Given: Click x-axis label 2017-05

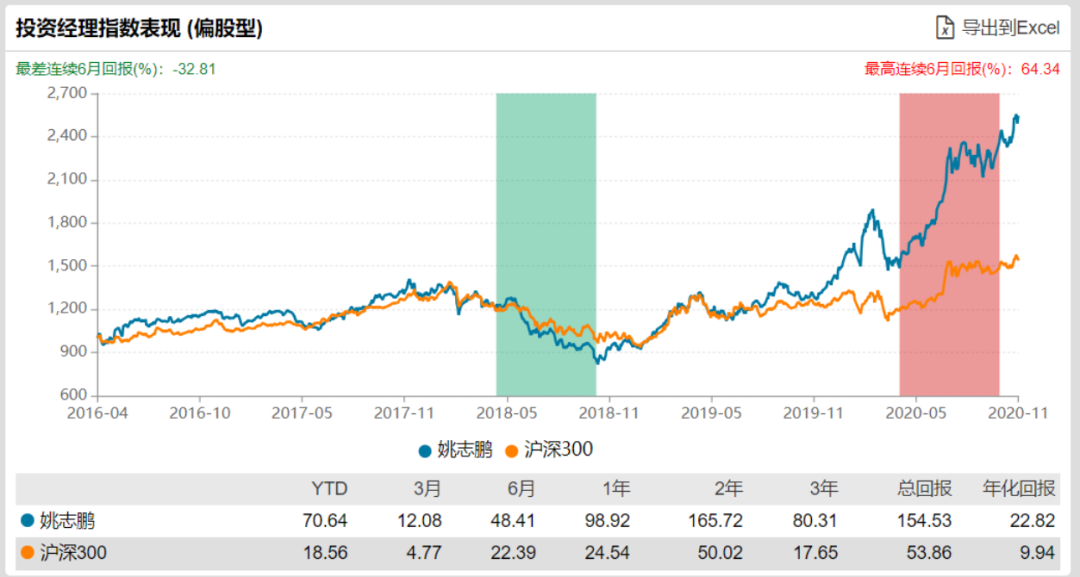Looking at the screenshot, I should point(302,413).
